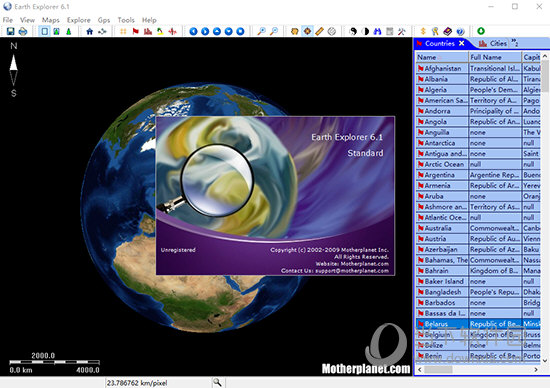Screen dimensions: 550x388
Task: Click the Print icon in toolbar
Action: (23, 32)
